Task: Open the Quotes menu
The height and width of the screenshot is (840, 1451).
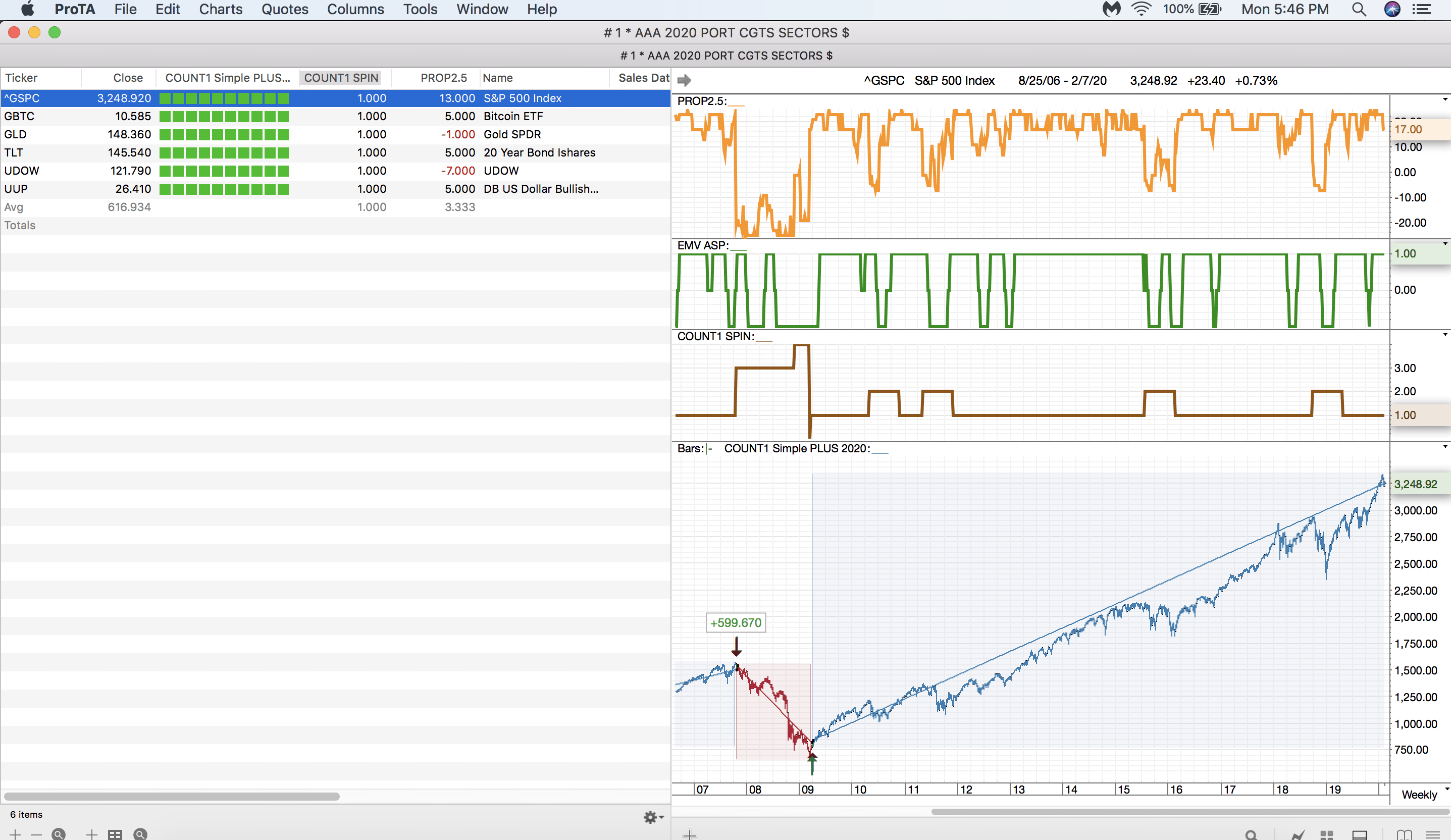Action: click(284, 9)
